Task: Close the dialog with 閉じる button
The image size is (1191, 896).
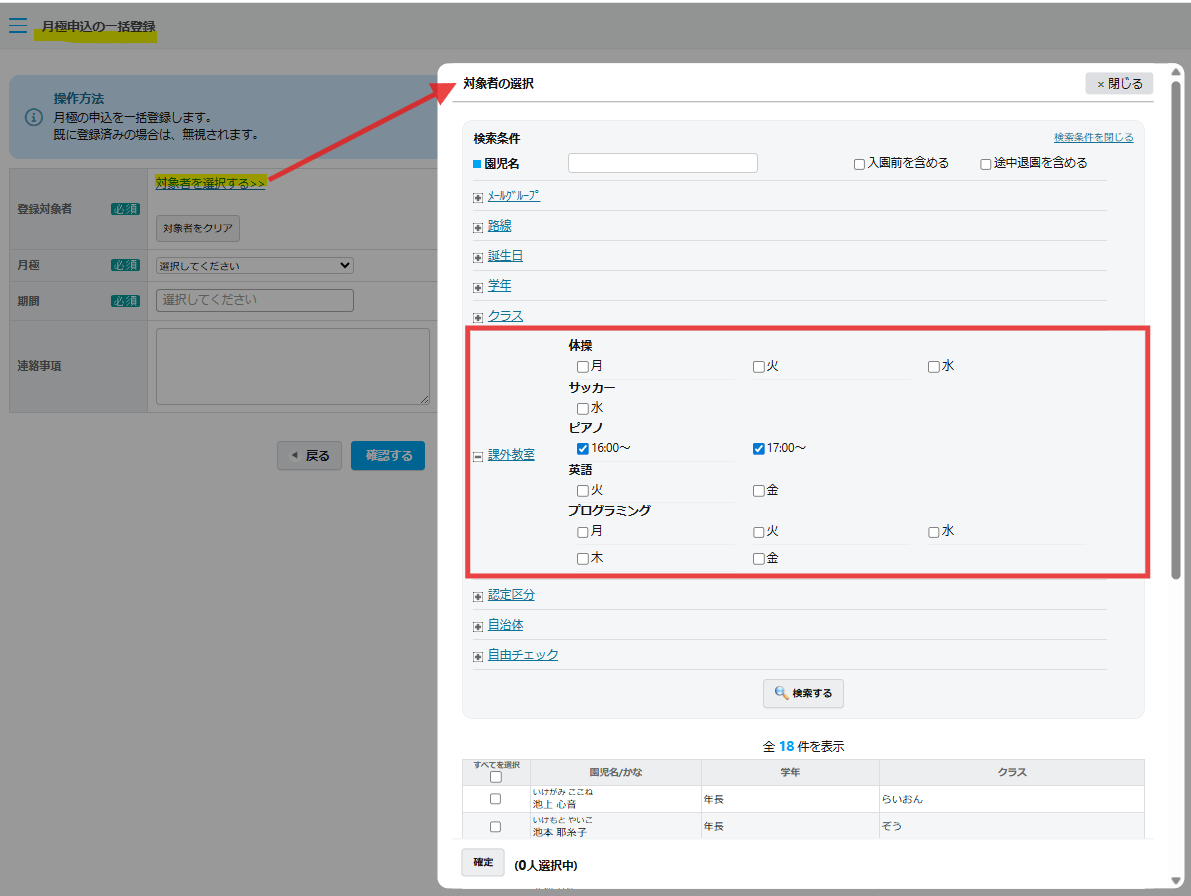Action: pyautogui.click(x=1119, y=84)
